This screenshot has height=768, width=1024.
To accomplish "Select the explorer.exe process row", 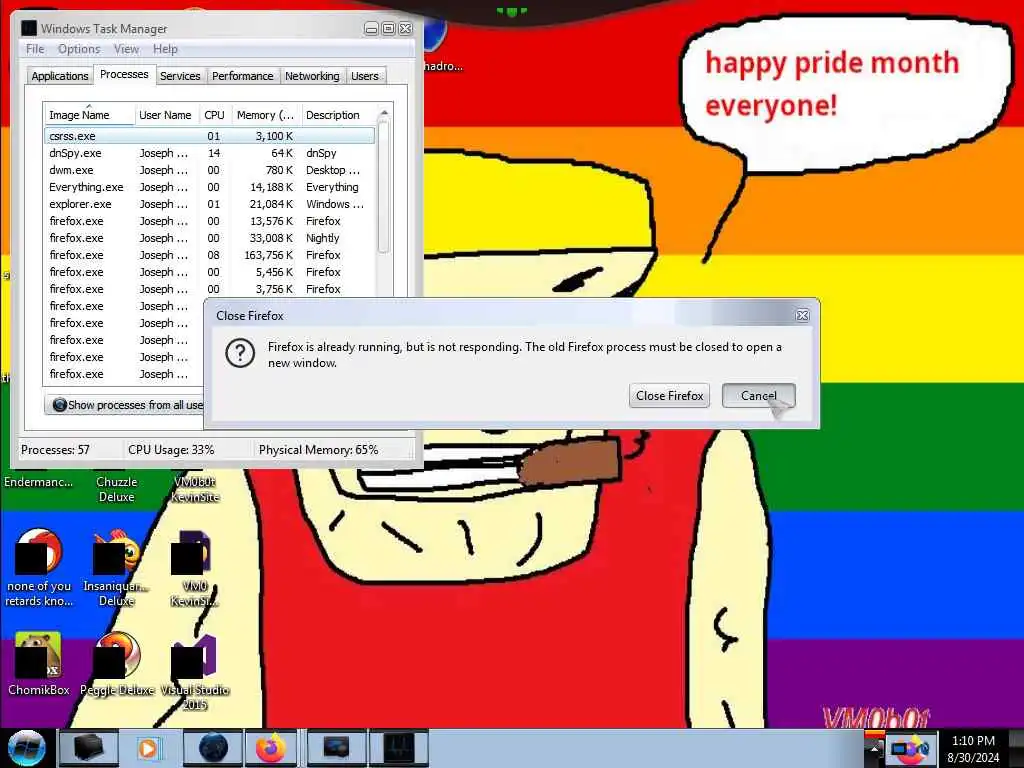I will click(210, 204).
